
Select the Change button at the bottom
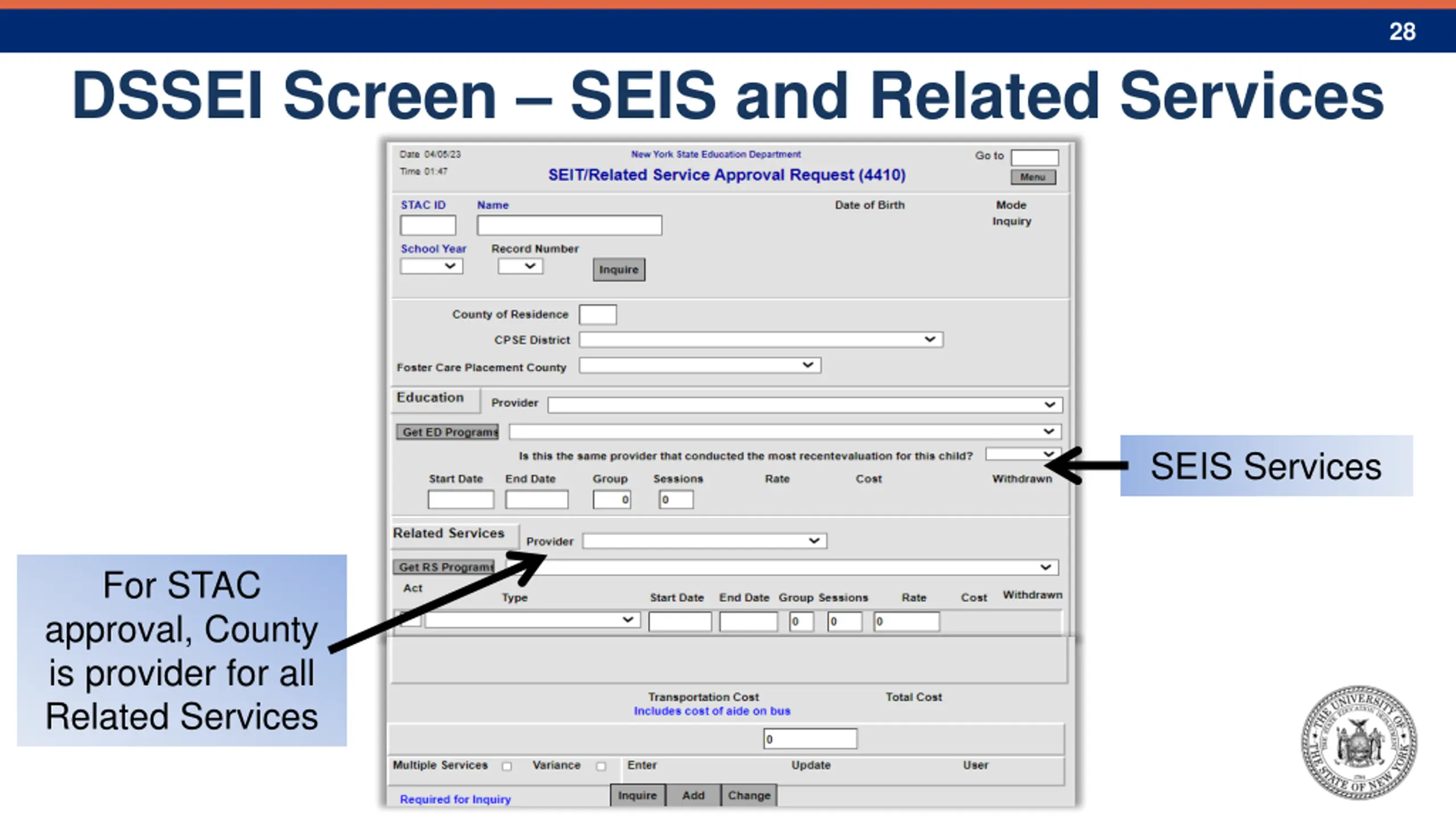click(x=749, y=795)
